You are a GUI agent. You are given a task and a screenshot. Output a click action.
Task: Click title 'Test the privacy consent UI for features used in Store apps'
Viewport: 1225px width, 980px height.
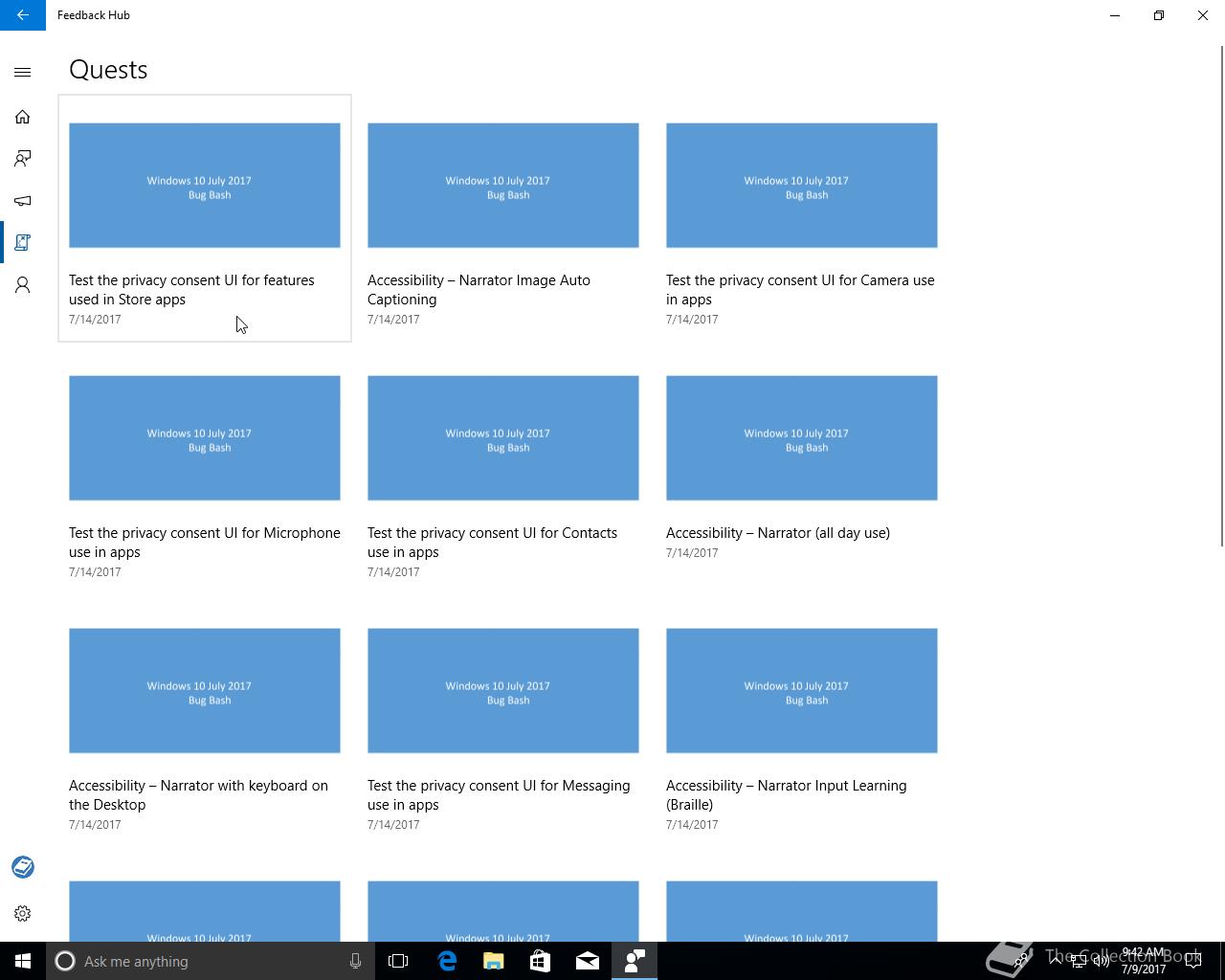point(191,290)
